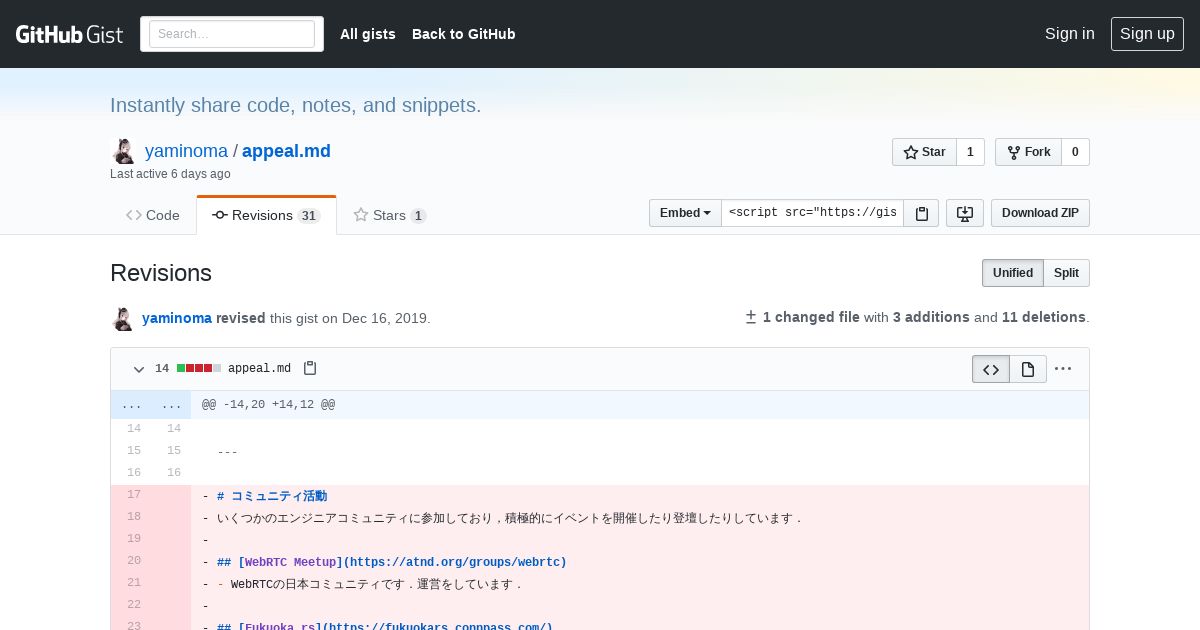Click the 'Last active 6 days ago' text

coord(170,174)
